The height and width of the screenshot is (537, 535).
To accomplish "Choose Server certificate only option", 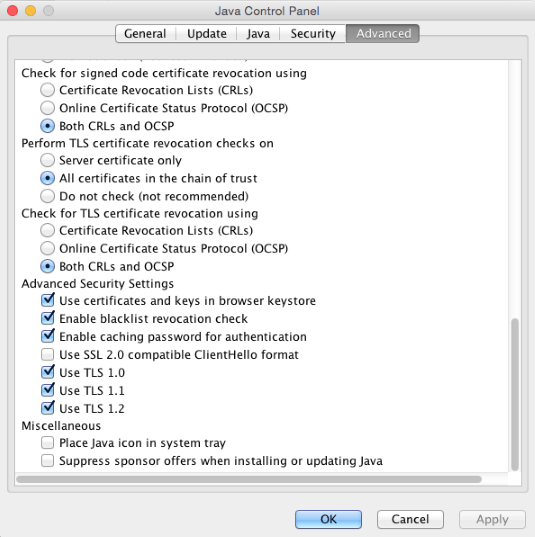I will click(x=47, y=160).
